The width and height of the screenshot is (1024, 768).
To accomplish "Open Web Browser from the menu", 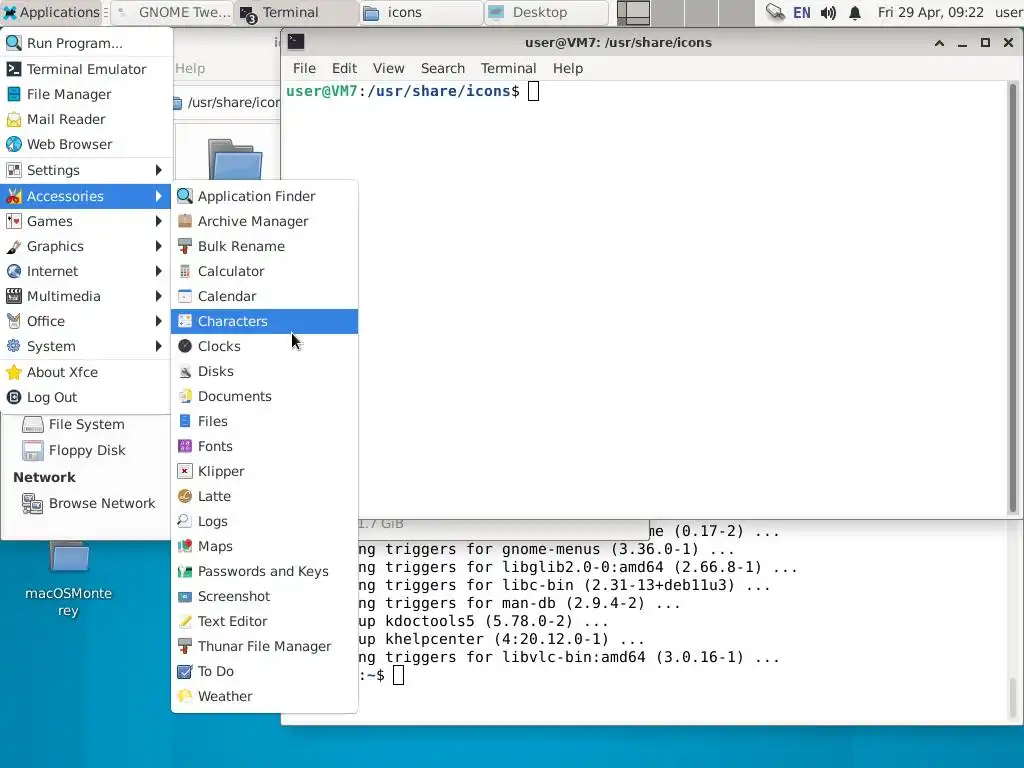I will click(x=86, y=144).
